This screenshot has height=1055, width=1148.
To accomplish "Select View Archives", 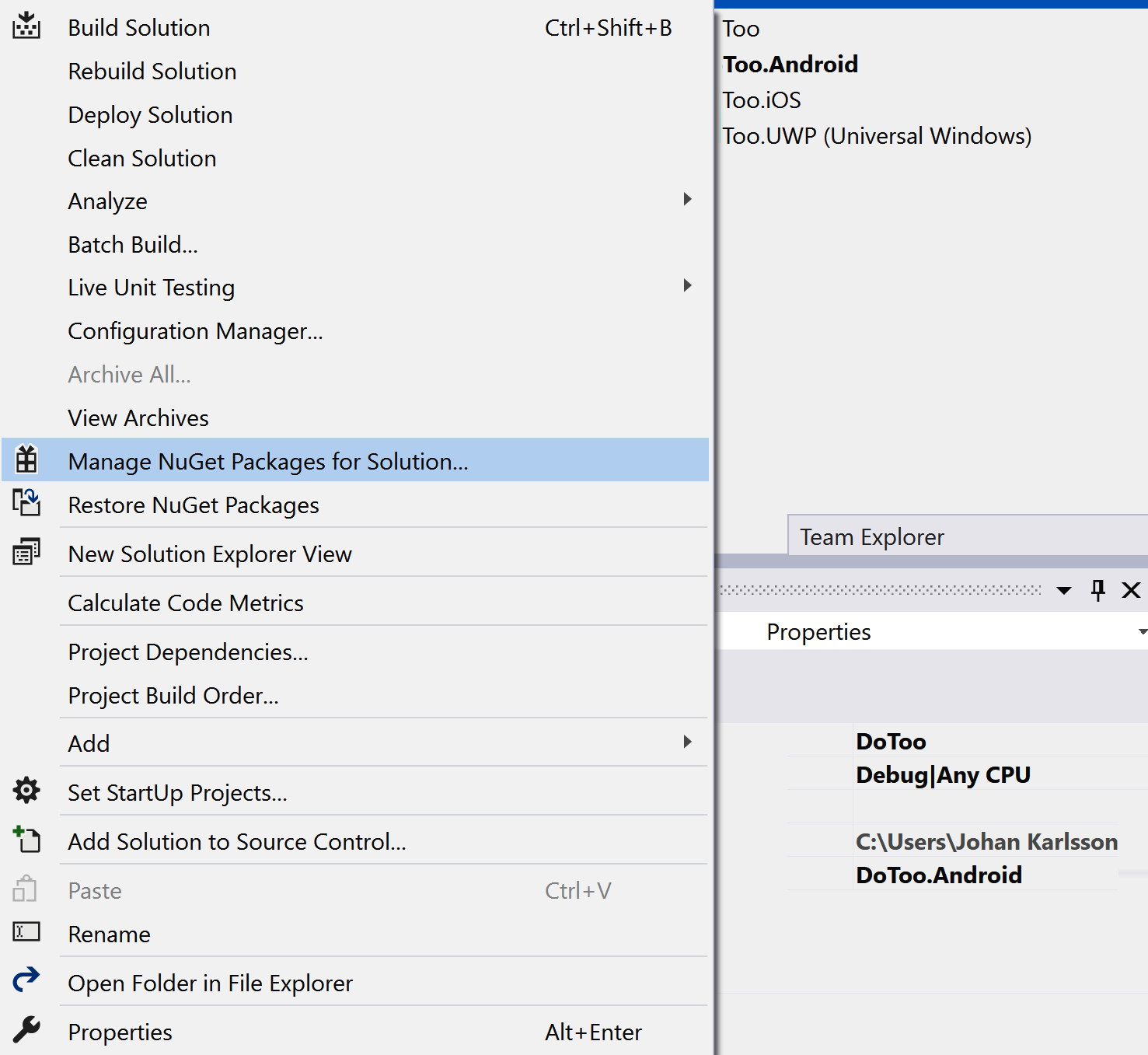I will coord(356,418).
